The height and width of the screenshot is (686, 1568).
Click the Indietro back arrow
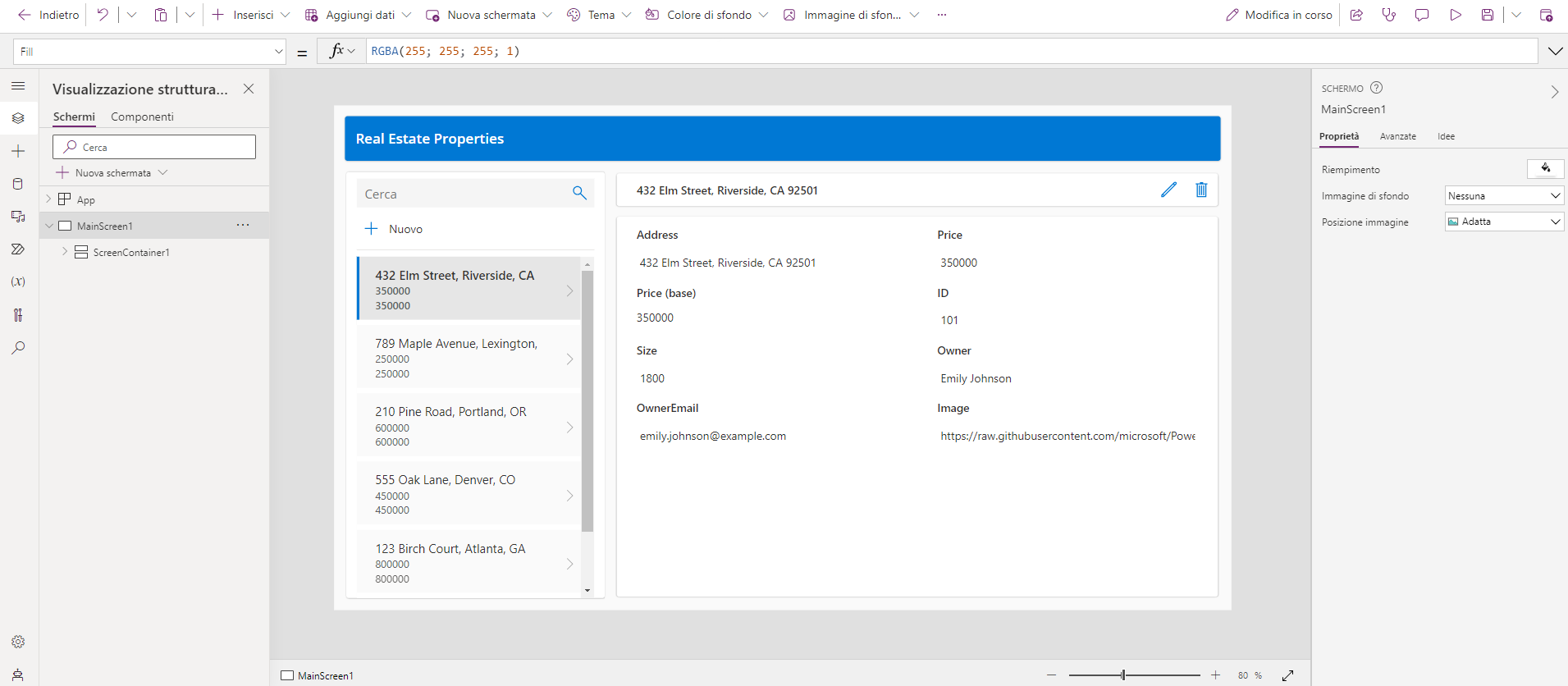point(48,15)
